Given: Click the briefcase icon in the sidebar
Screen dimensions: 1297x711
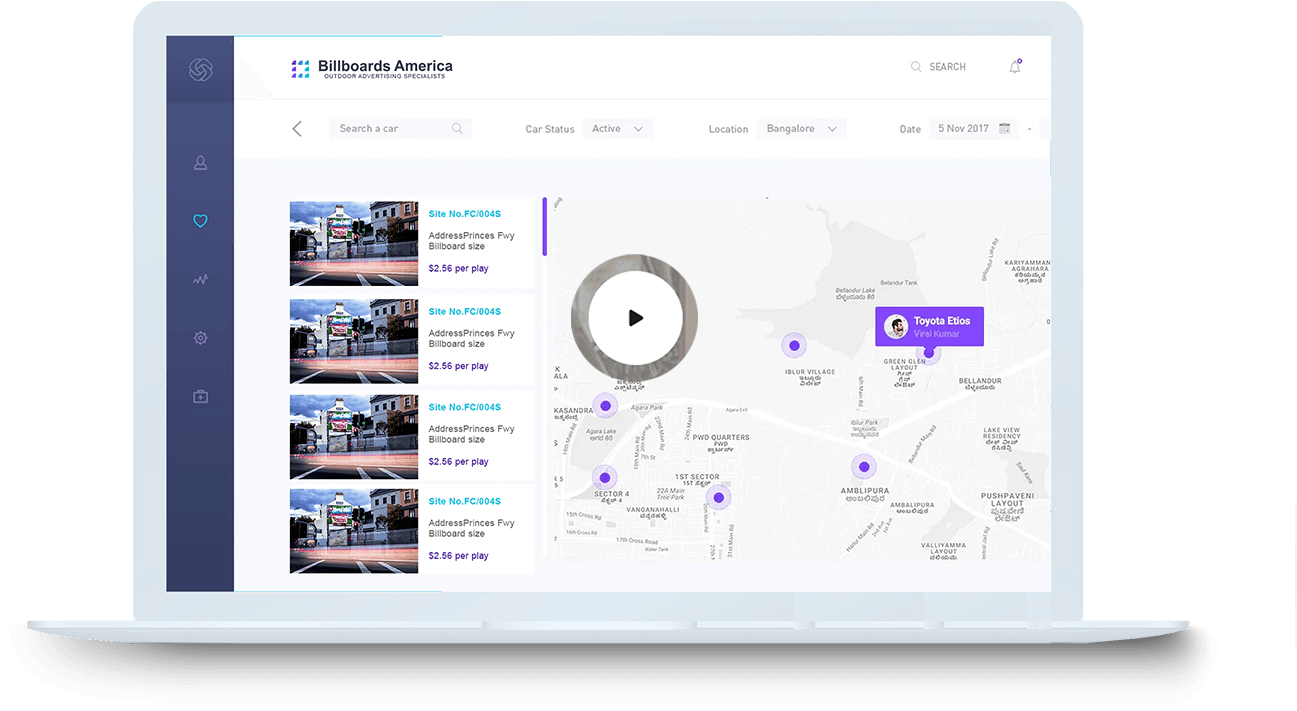Looking at the screenshot, I should pos(200,396).
